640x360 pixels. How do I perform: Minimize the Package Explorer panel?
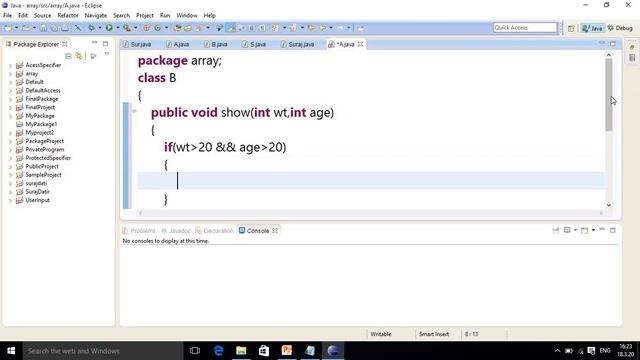pos(95,43)
